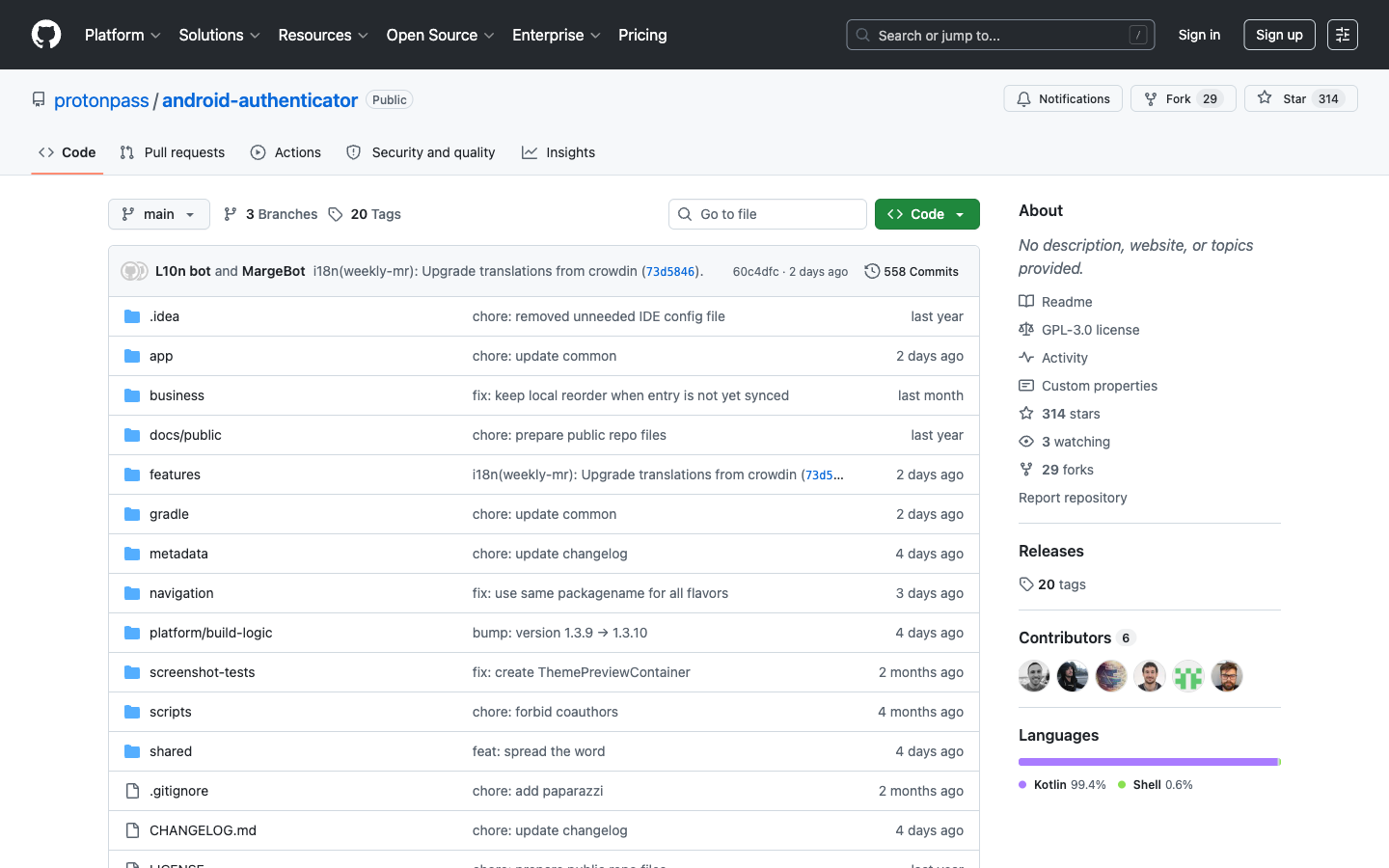
Task: Click the Notifications button
Action: tap(1063, 98)
